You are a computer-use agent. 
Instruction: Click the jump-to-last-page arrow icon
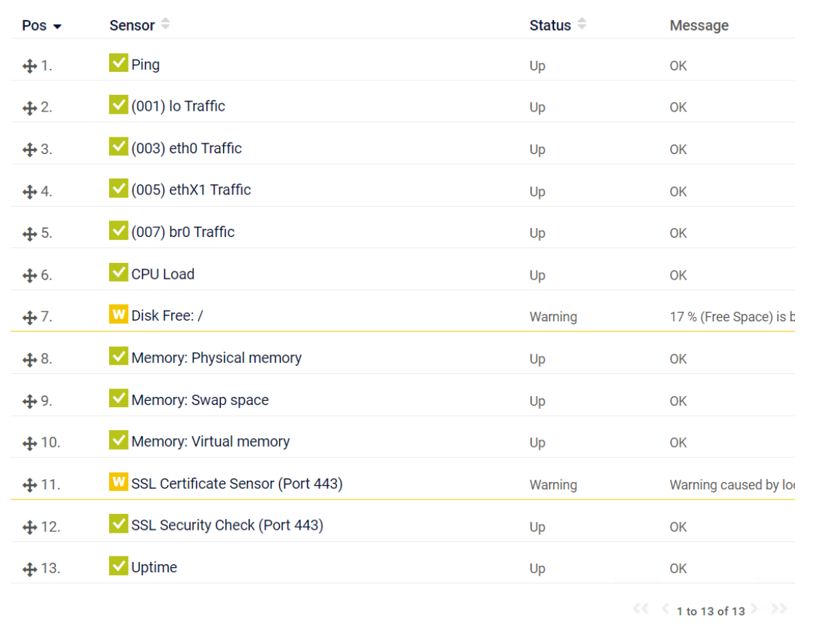pos(780,609)
